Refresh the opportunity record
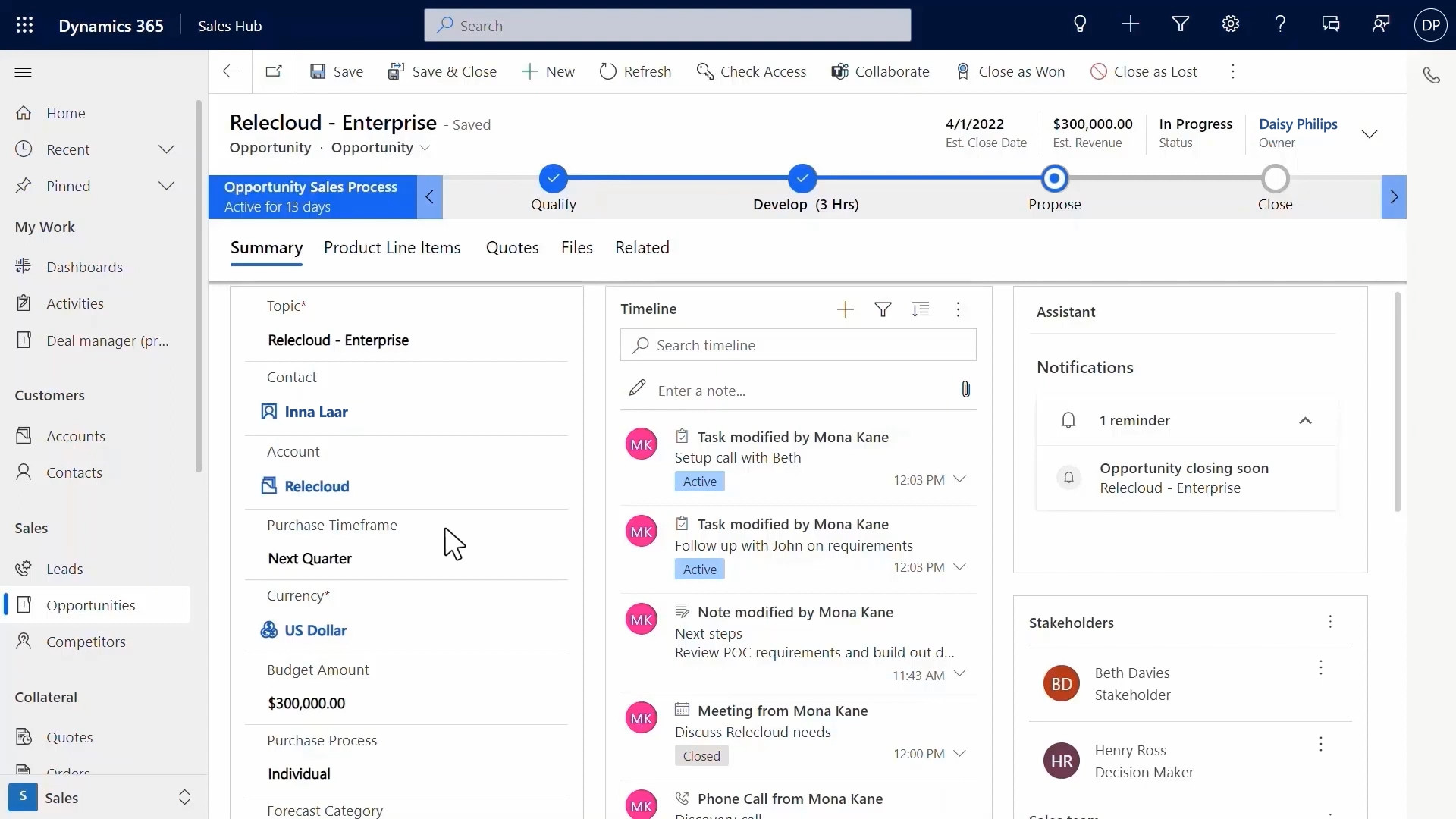The width and height of the screenshot is (1456, 819). pos(635,71)
